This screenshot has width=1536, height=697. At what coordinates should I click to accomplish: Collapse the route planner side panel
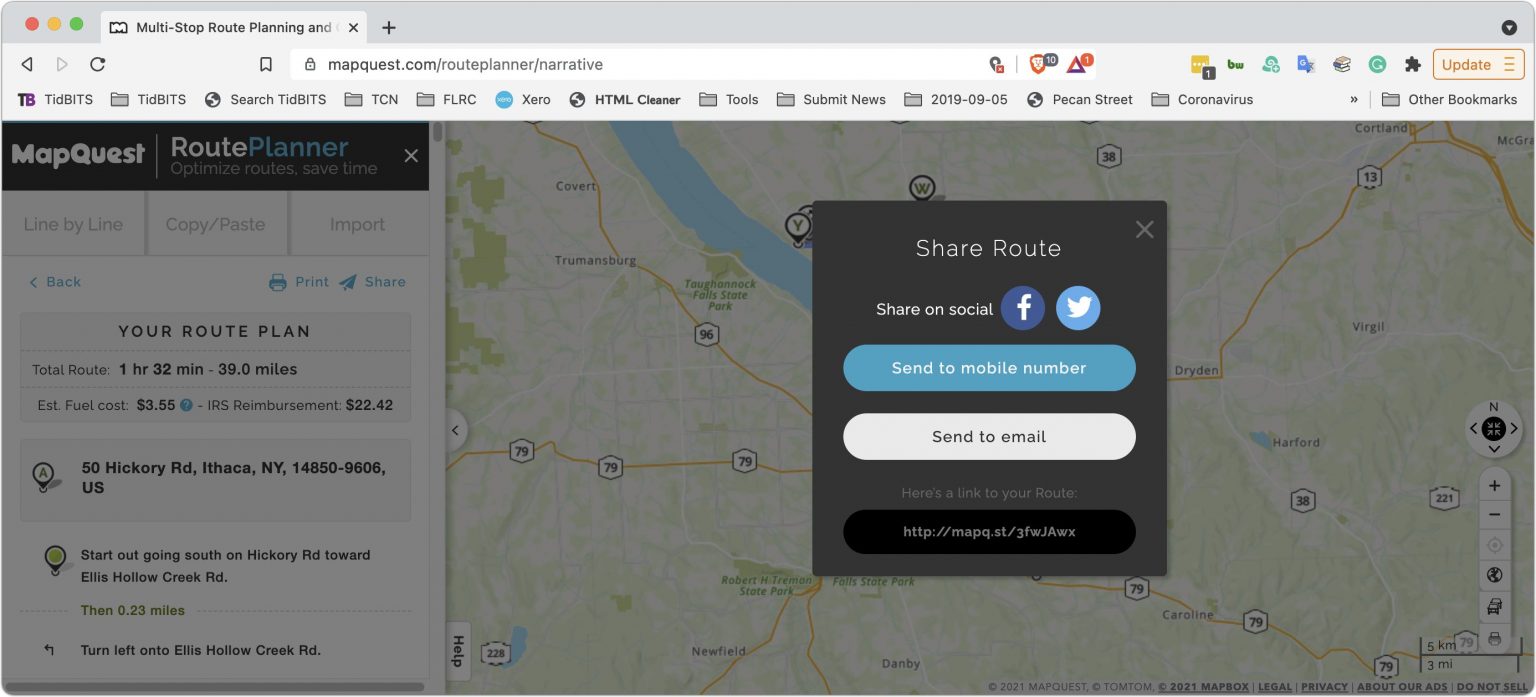[456, 429]
